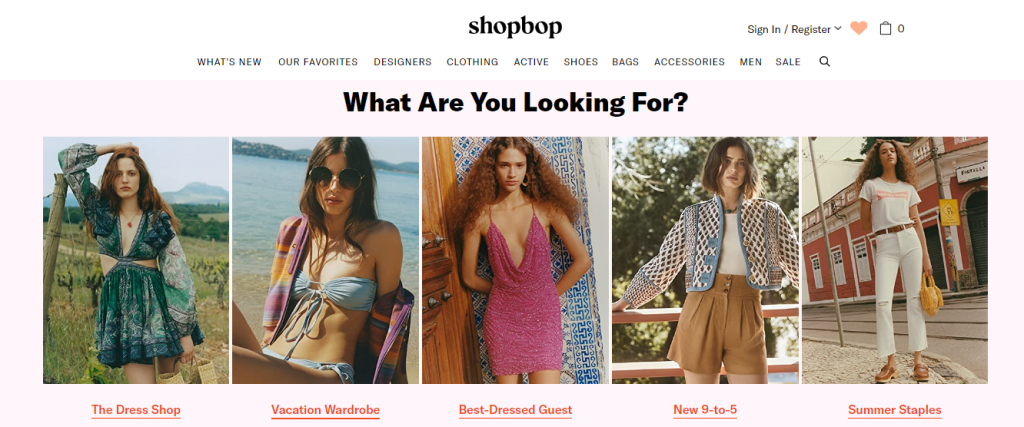The image size is (1024, 427).
Task: Go home via the shopbop logo
Action: (x=515, y=27)
